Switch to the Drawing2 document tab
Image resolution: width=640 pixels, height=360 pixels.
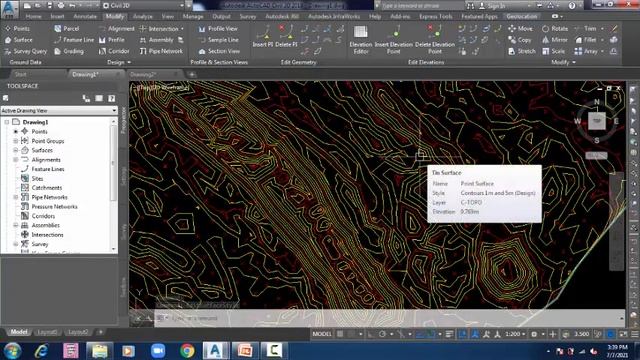coord(143,74)
